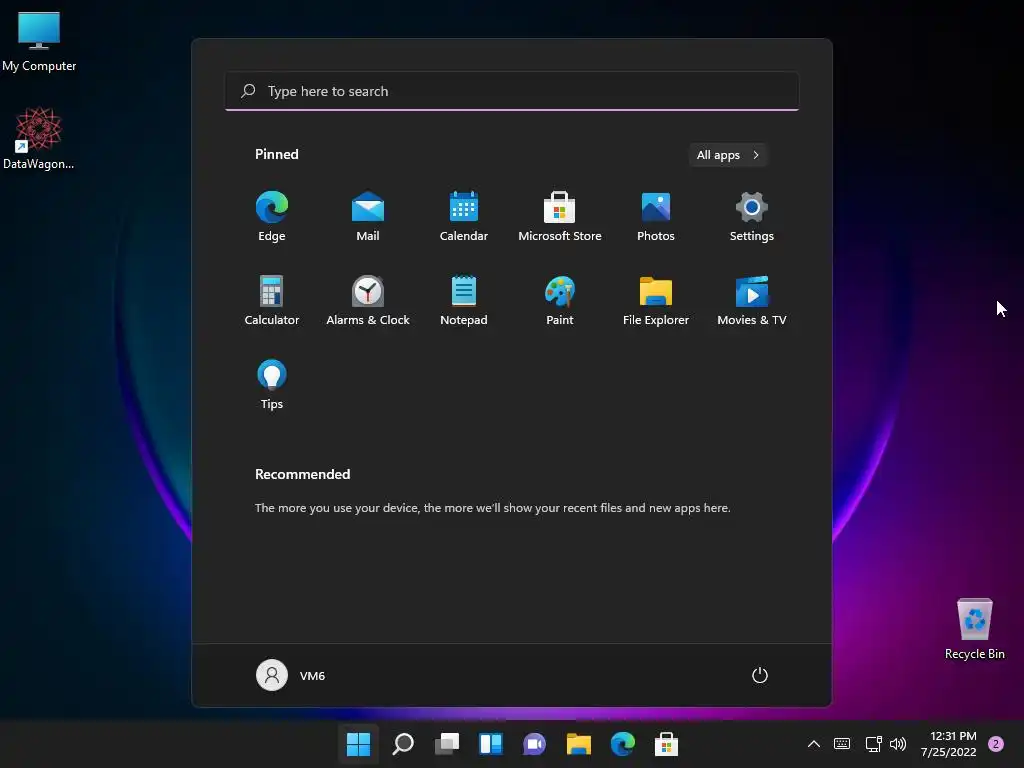Click the Start button on taskbar

click(359, 744)
